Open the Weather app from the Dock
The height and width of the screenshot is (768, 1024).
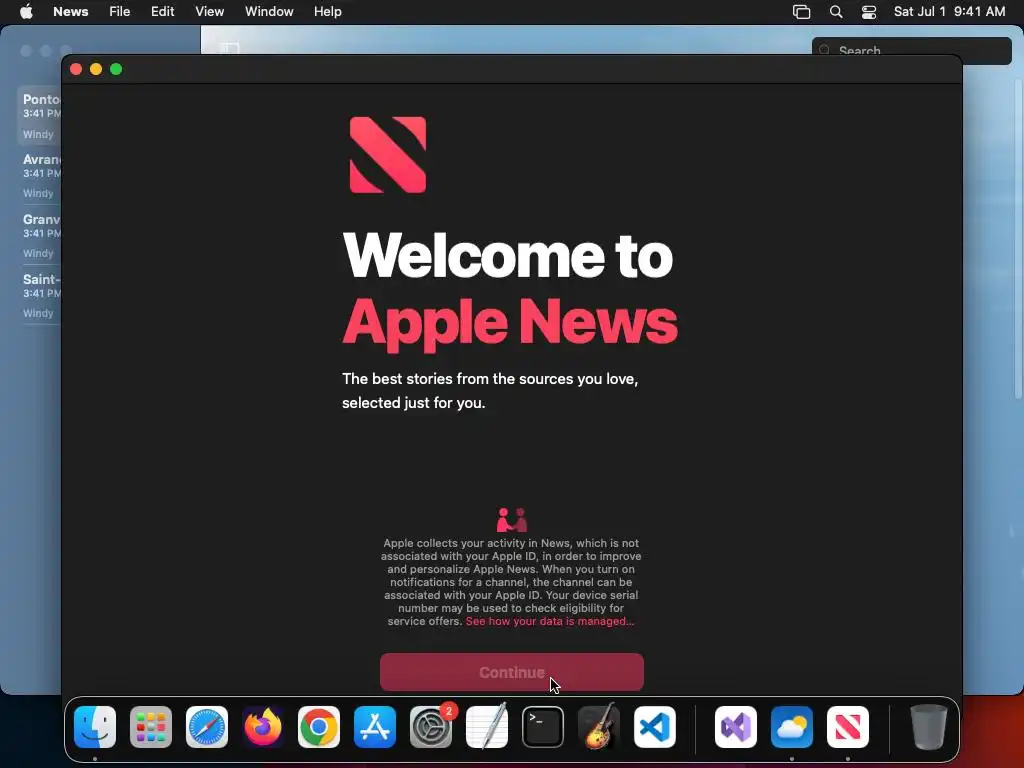coord(792,727)
